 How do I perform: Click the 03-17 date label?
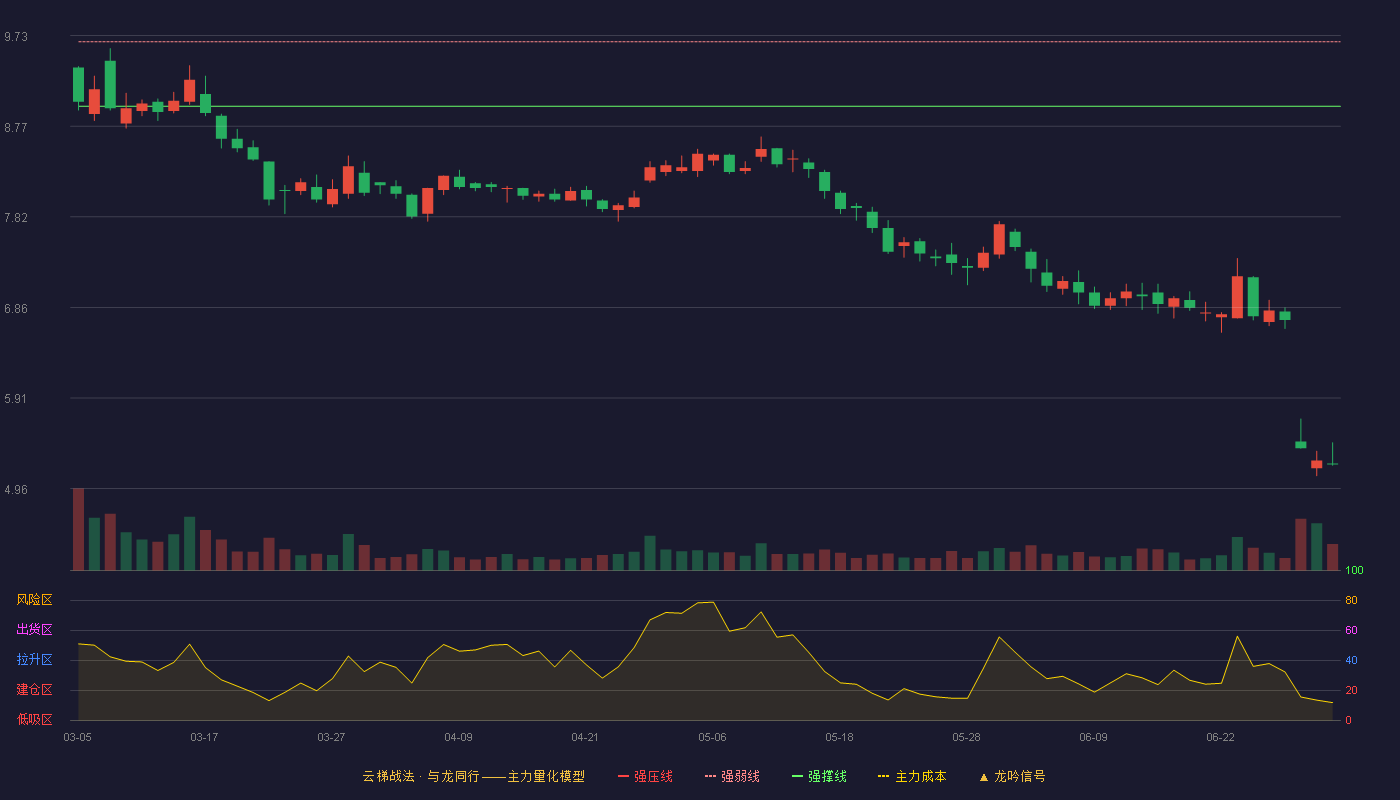pyautogui.click(x=204, y=737)
